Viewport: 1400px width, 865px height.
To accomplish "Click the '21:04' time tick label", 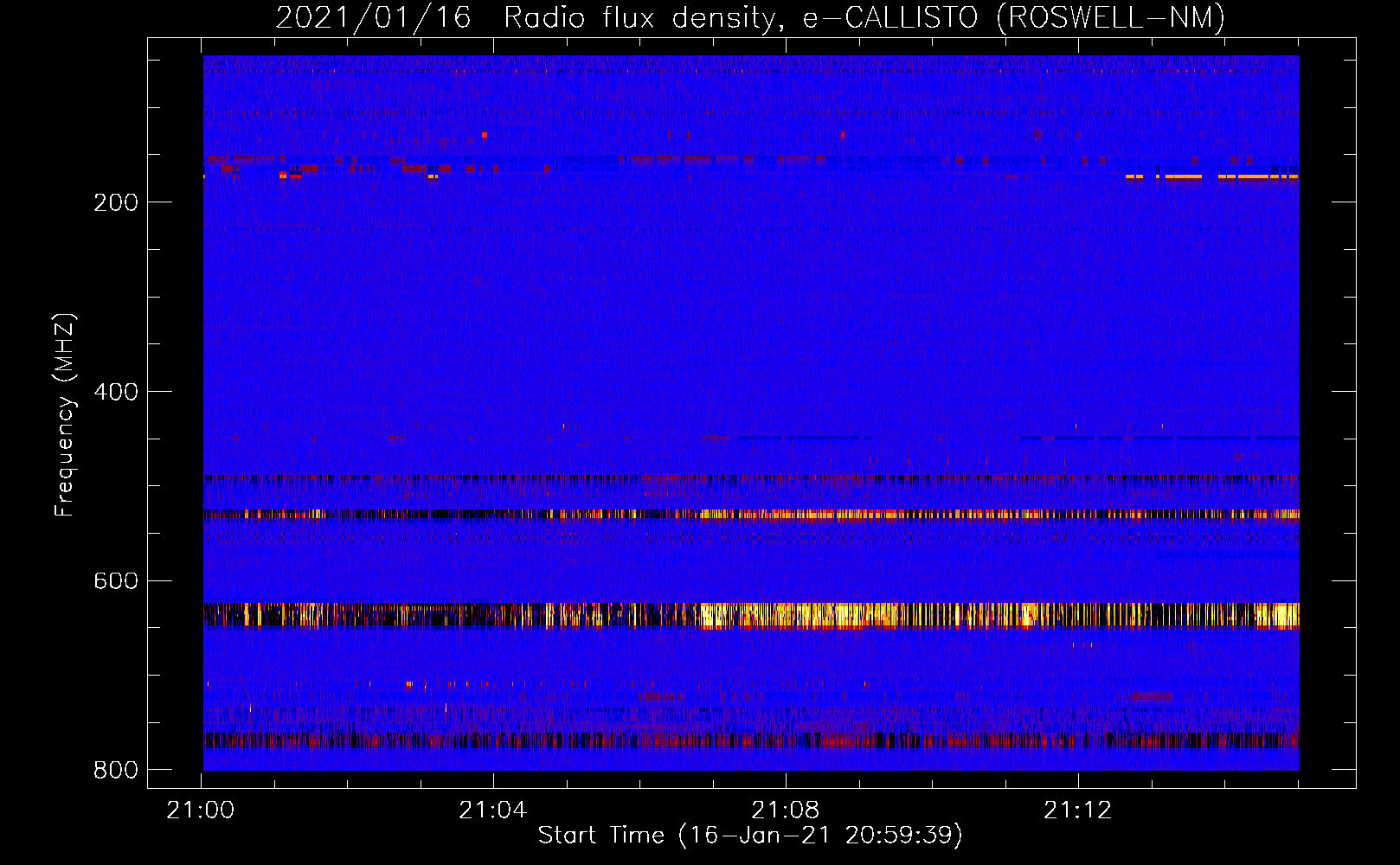I will pos(493,811).
